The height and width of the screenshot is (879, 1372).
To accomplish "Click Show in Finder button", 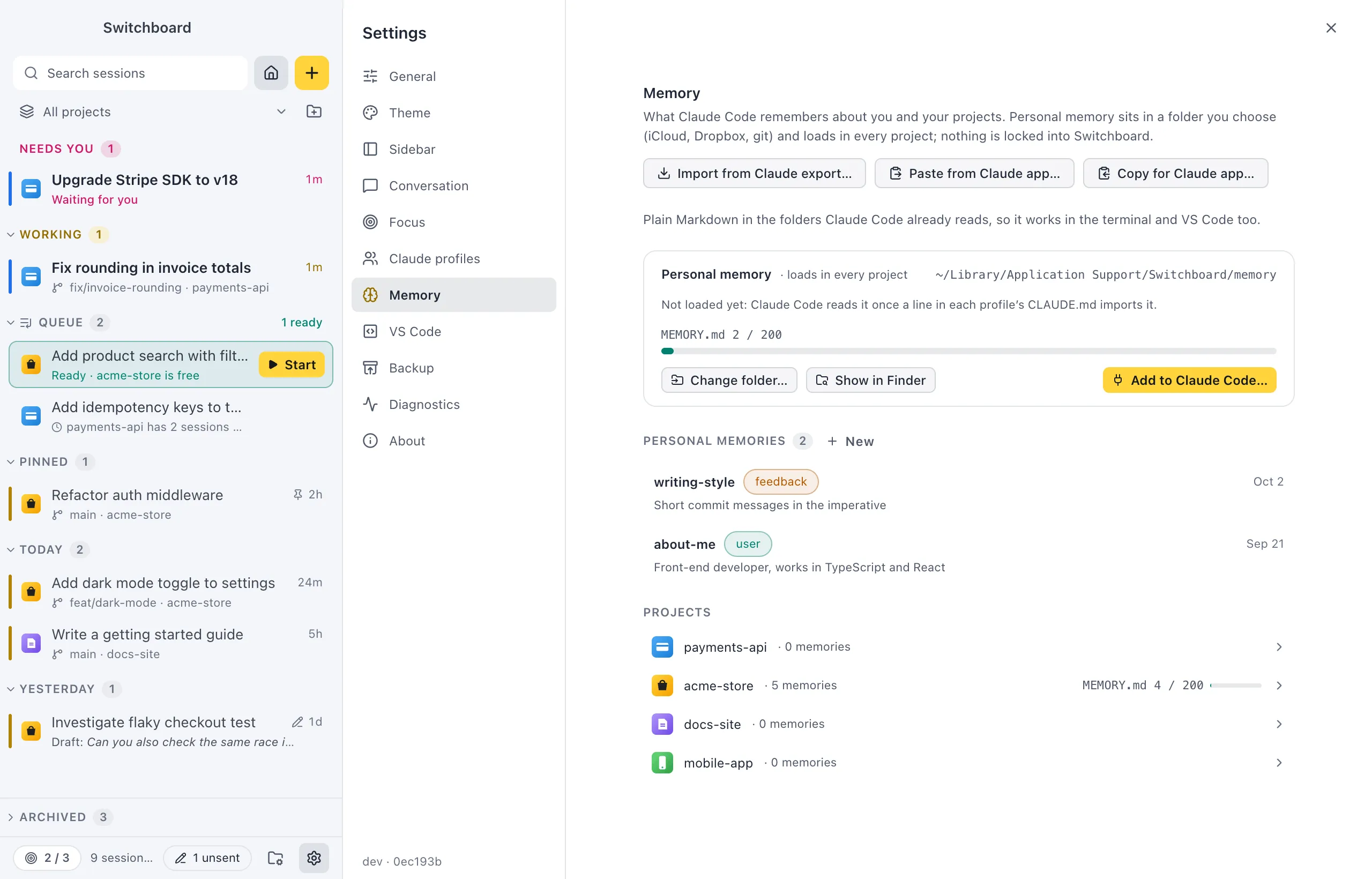I will point(870,380).
